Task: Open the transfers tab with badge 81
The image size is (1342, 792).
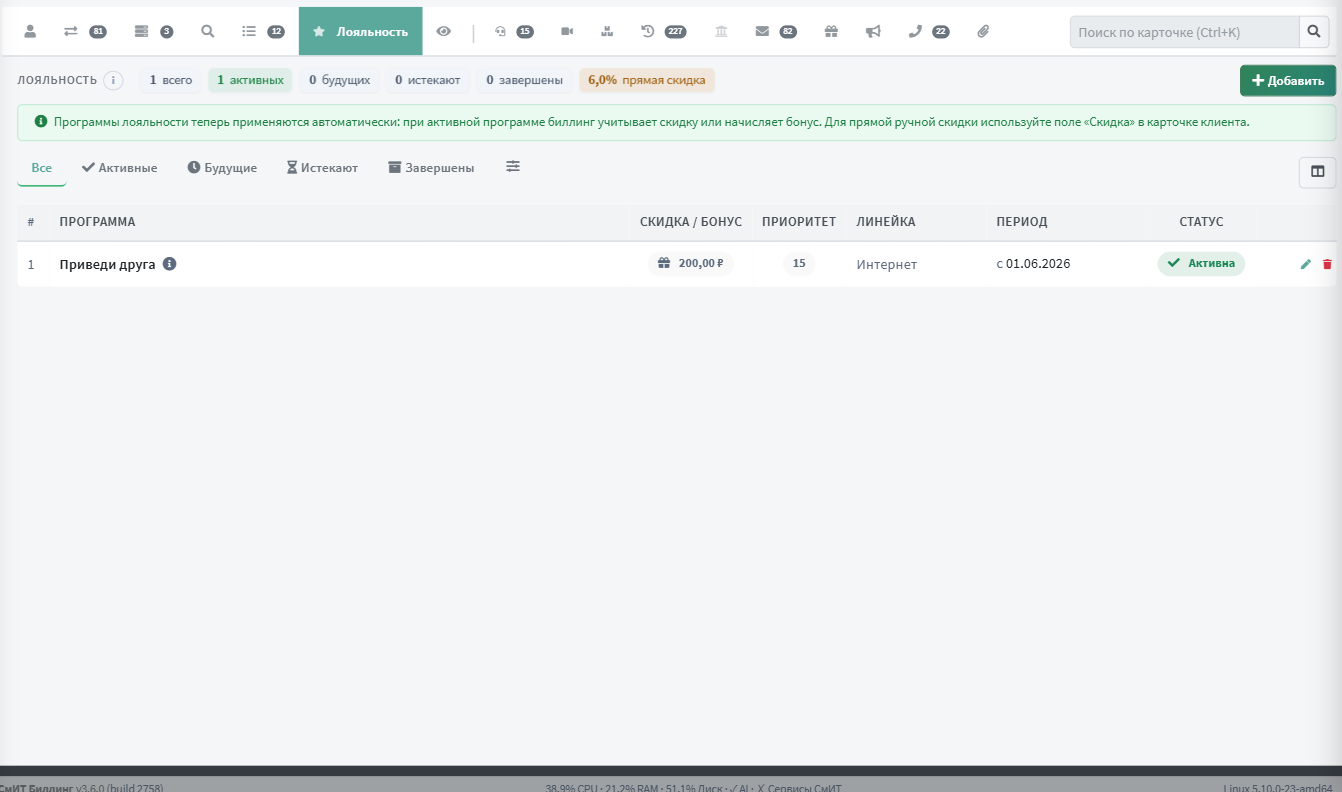Action: tap(84, 31)
